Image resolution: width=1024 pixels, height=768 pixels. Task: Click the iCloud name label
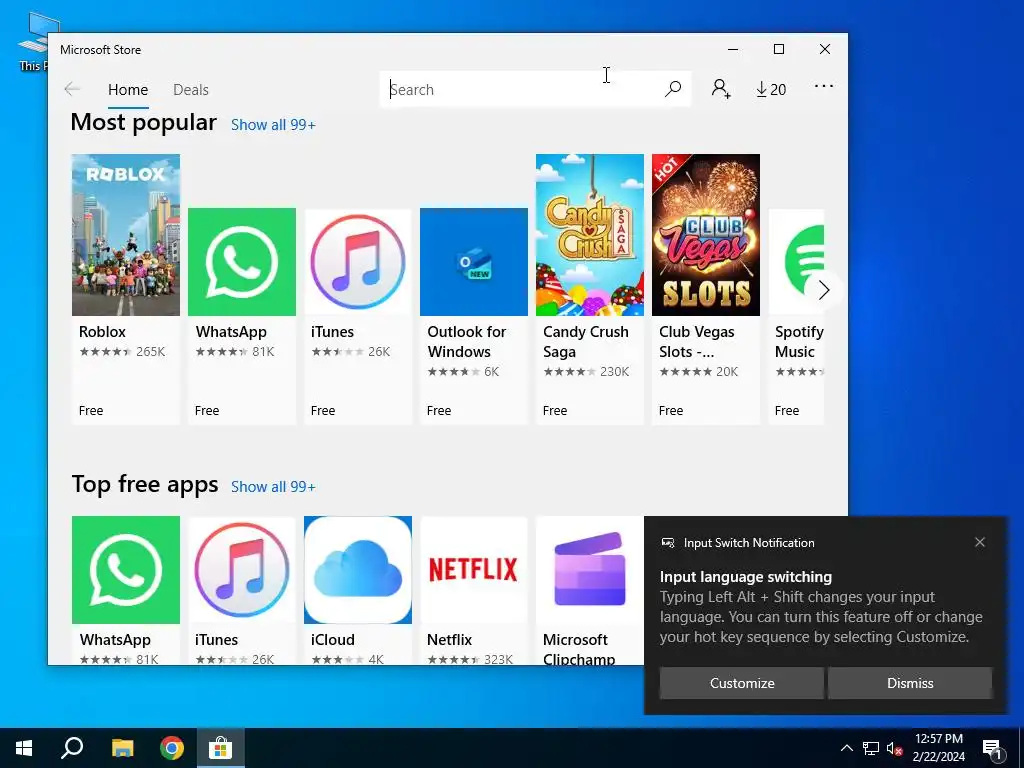click(x=332, y=640)
